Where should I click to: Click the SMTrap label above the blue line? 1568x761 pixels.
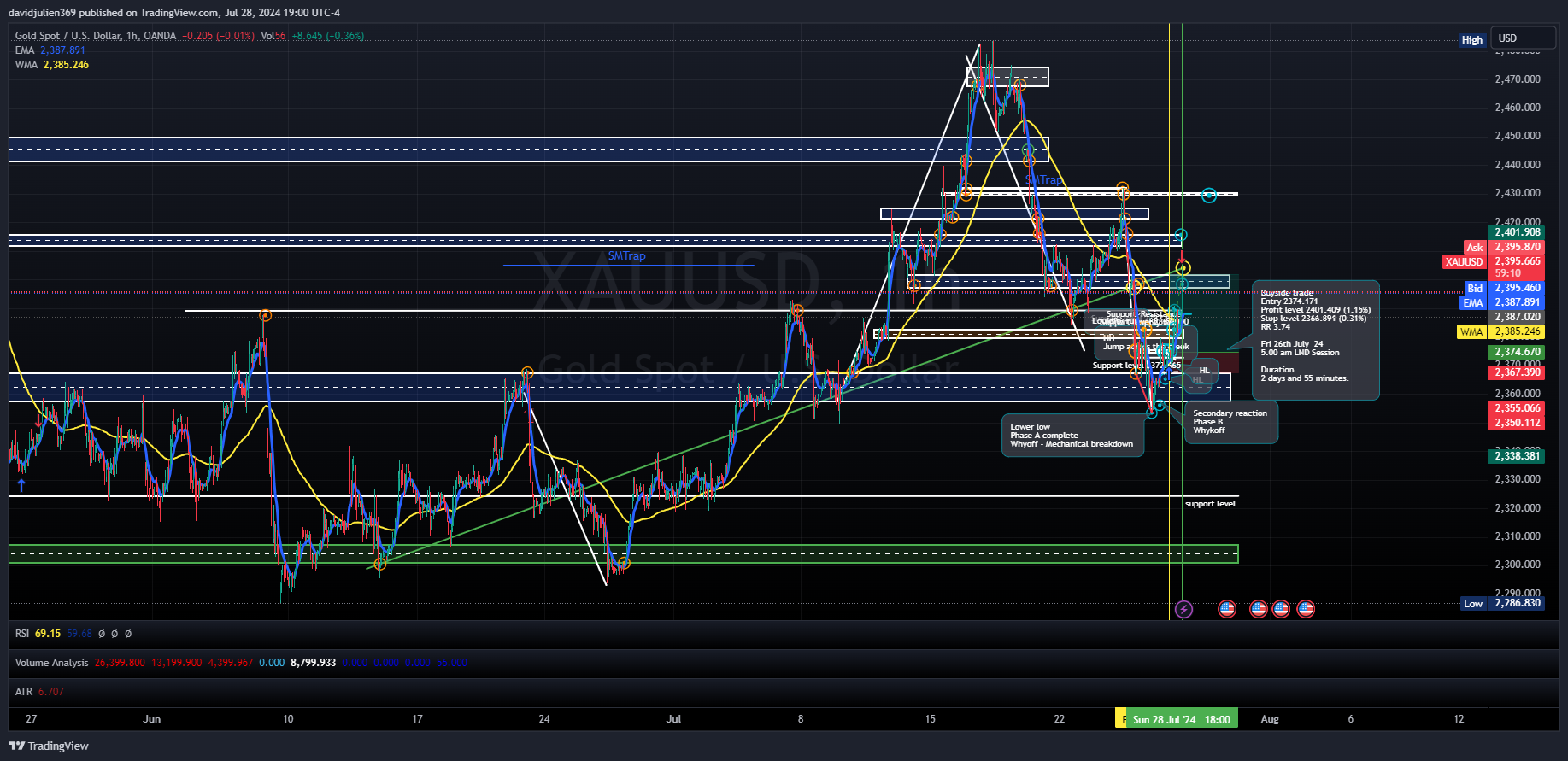click(x=626, y=256)
